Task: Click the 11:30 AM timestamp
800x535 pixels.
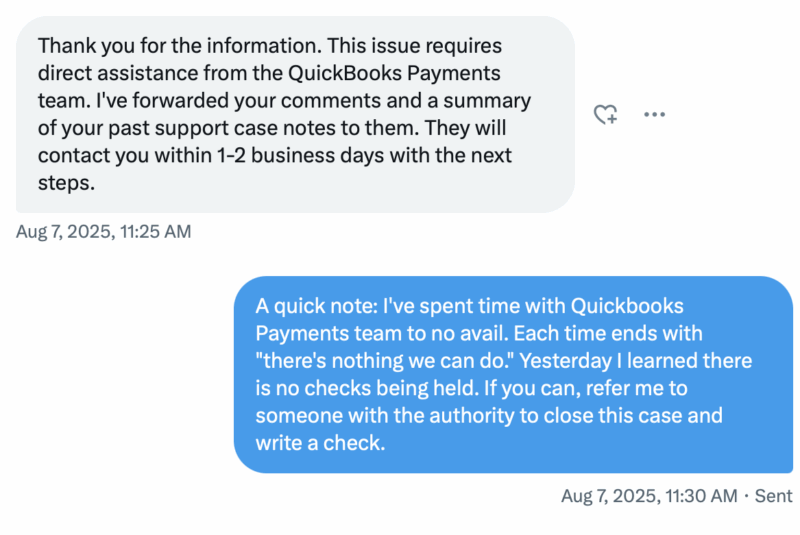Action: coord(649,495)
